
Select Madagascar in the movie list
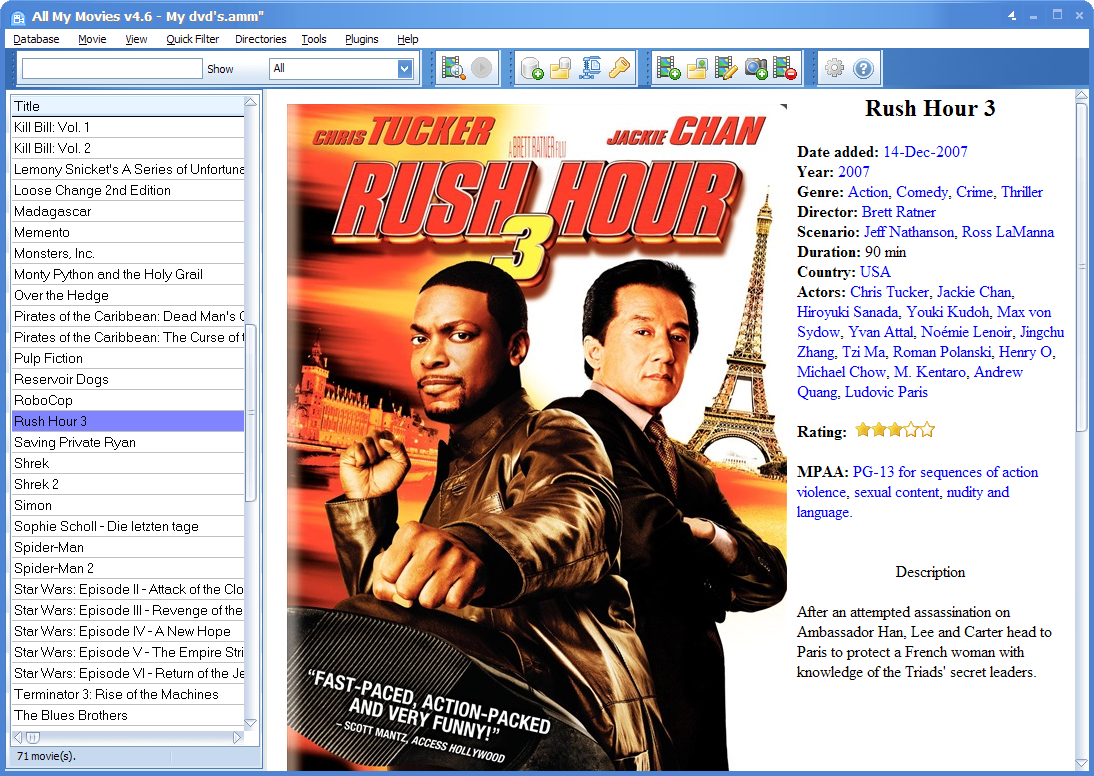click(128, 211)
